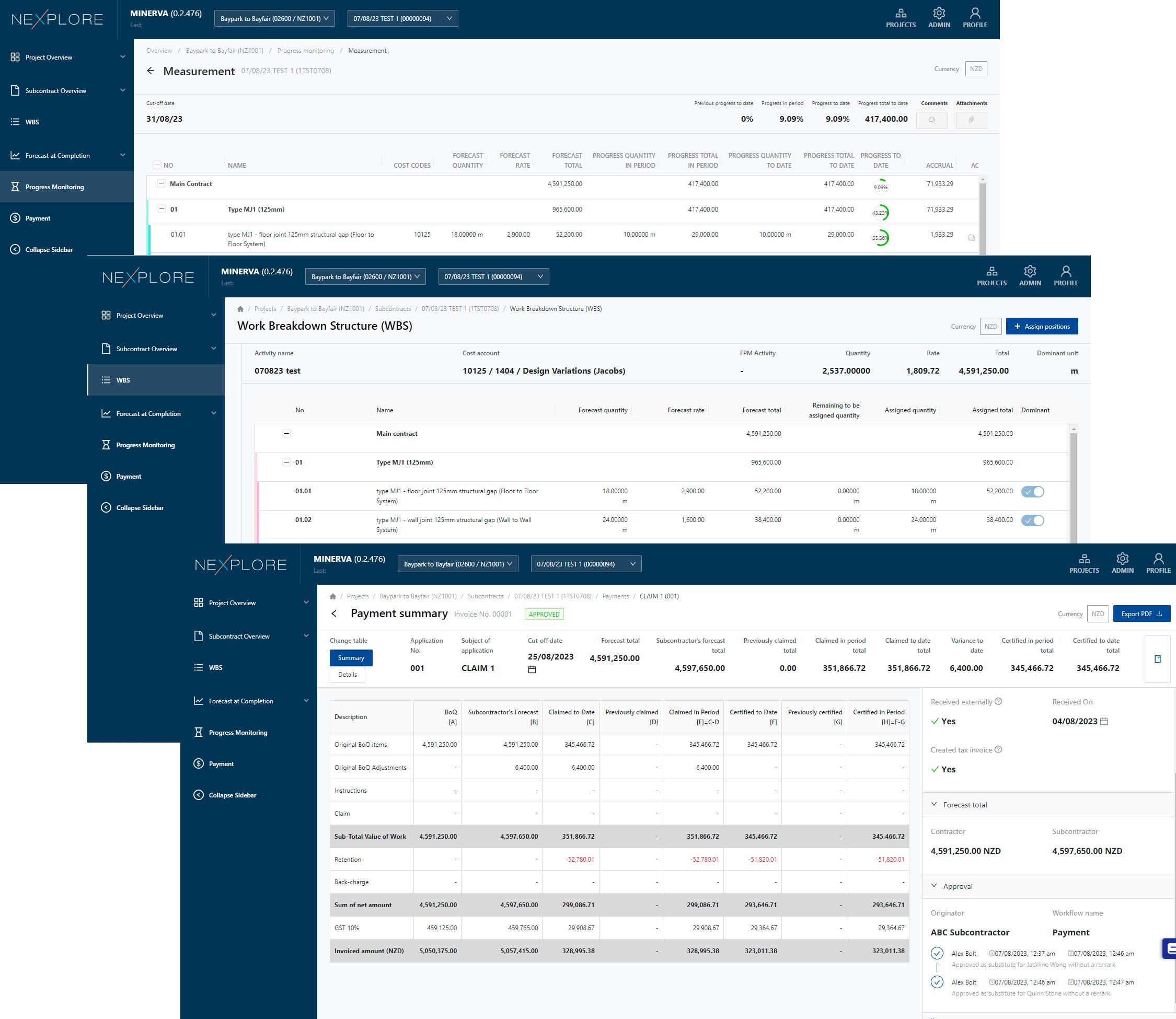The image size is (1176, 1019).
Task: Toggle Dominant switch for row 01.02
Action: pyautogui.click(x=1032, y=520)
